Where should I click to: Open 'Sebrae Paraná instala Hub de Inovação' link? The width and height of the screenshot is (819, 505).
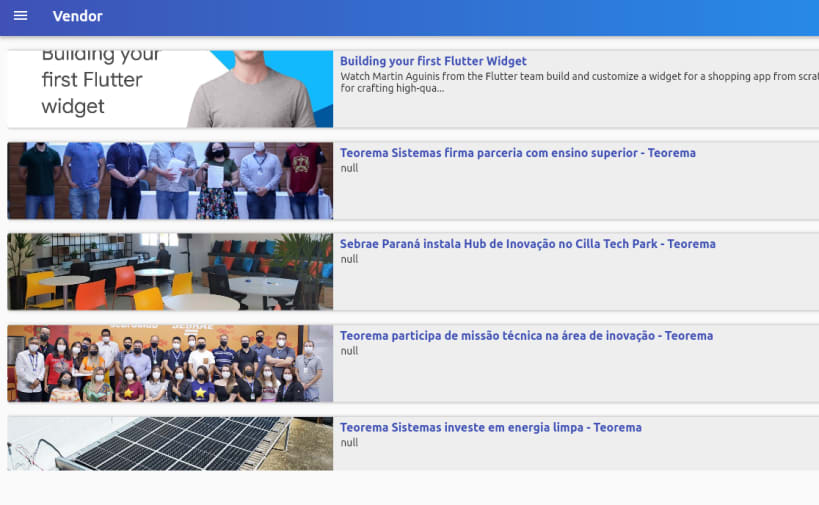coord(528,244)
